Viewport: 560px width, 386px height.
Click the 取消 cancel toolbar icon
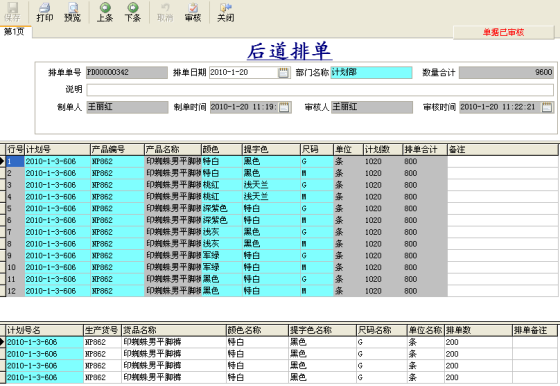coord(165,12)
